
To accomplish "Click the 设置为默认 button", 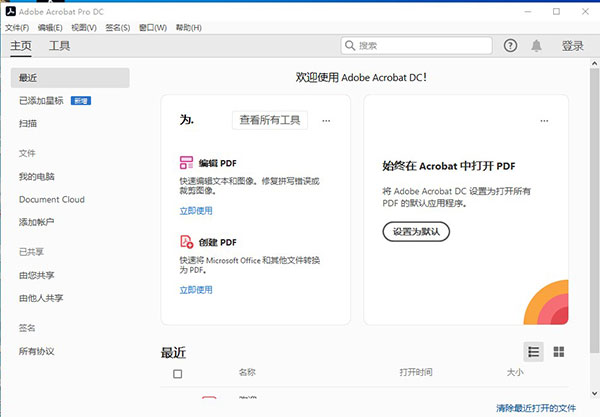I will pos(416,231).
